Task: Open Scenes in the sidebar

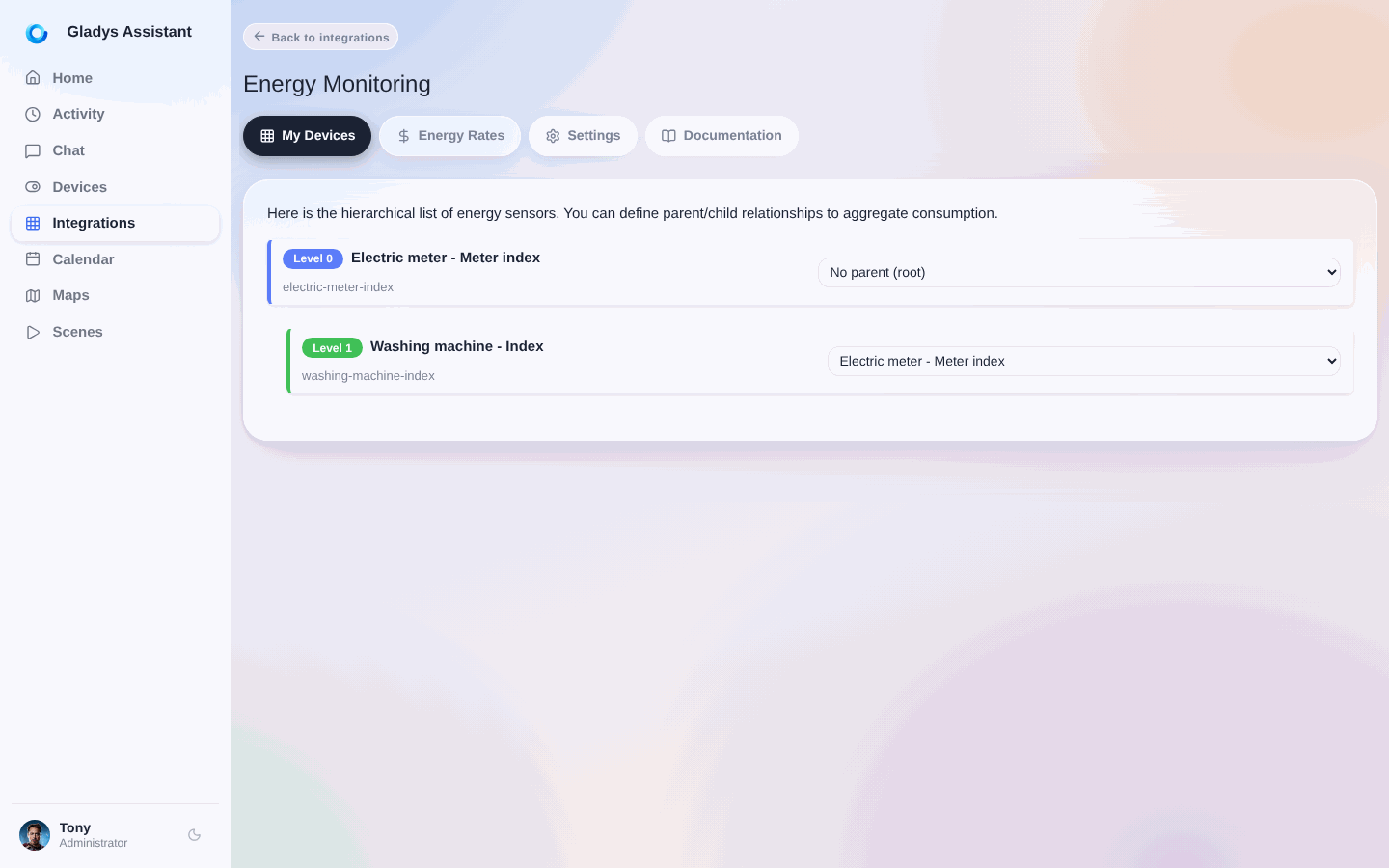Action: 115,332
